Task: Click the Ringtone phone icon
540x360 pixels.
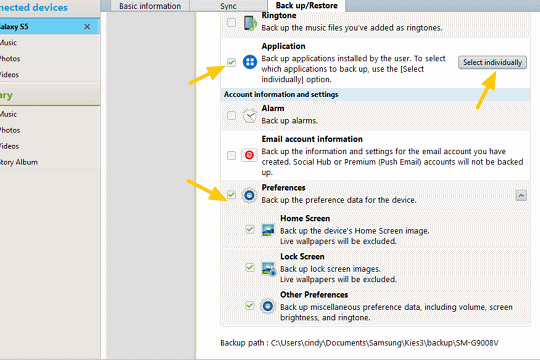Action: tap(250, 23)
